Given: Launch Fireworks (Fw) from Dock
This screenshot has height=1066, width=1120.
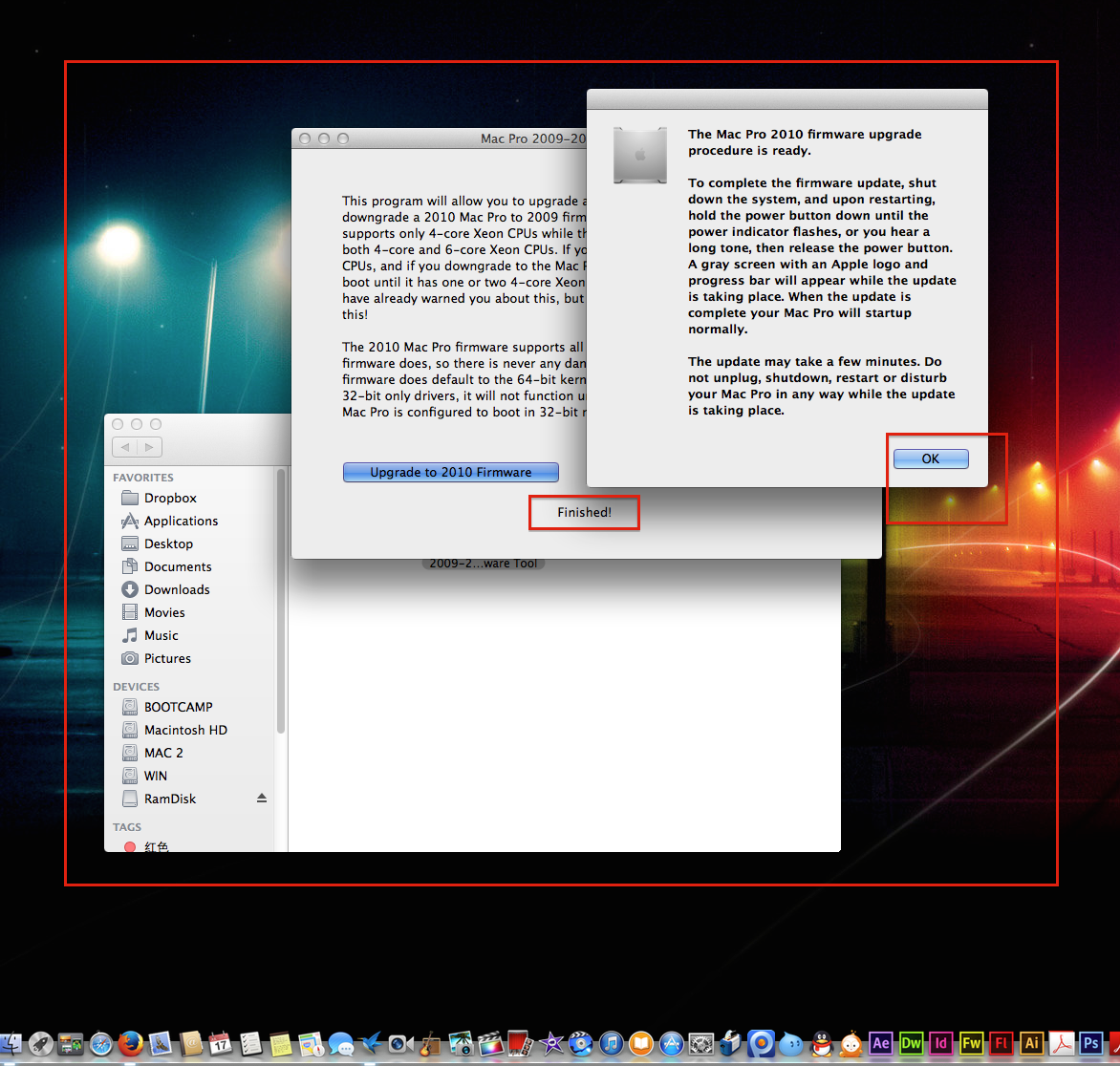Looking at the screenshot, I should tap(972, 1043).
